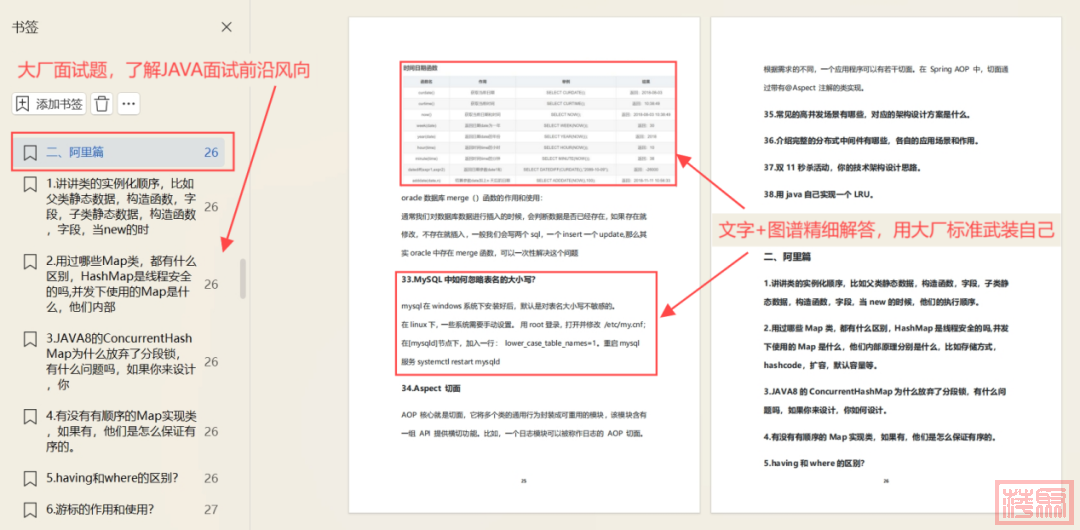Open the three-dots more options menu
This screenshot has width=1080, height=530.
point(129,103)
